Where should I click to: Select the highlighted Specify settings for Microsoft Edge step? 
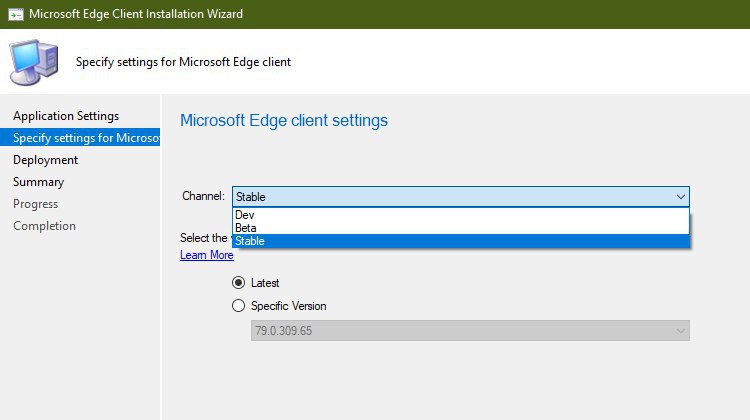click(80, 138)
